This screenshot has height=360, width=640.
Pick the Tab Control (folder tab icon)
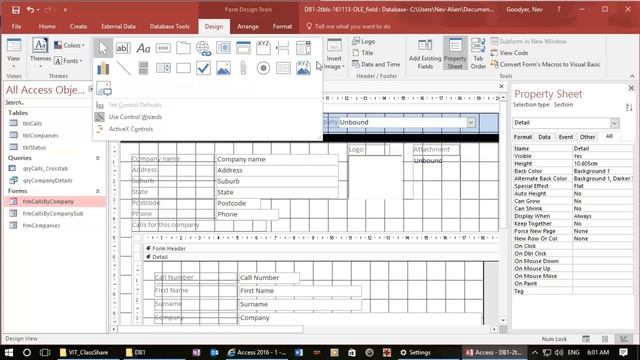click(x=183, y=48)
